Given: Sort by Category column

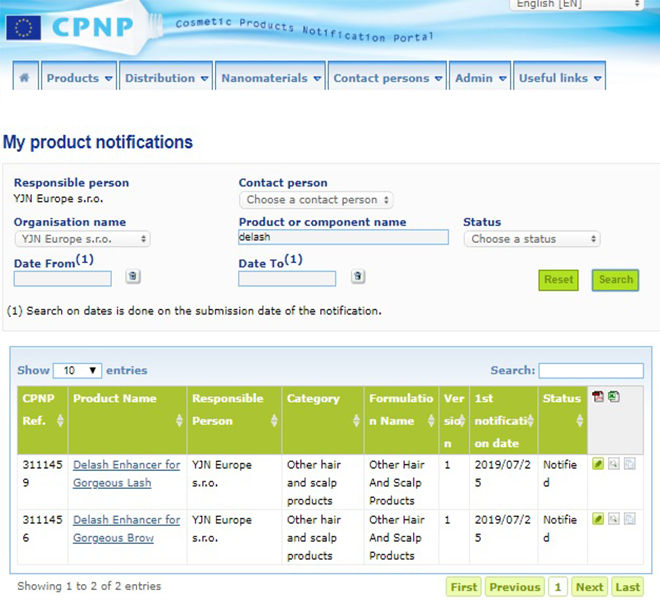Looking at the screenshot, I should (x=323, y=420).
